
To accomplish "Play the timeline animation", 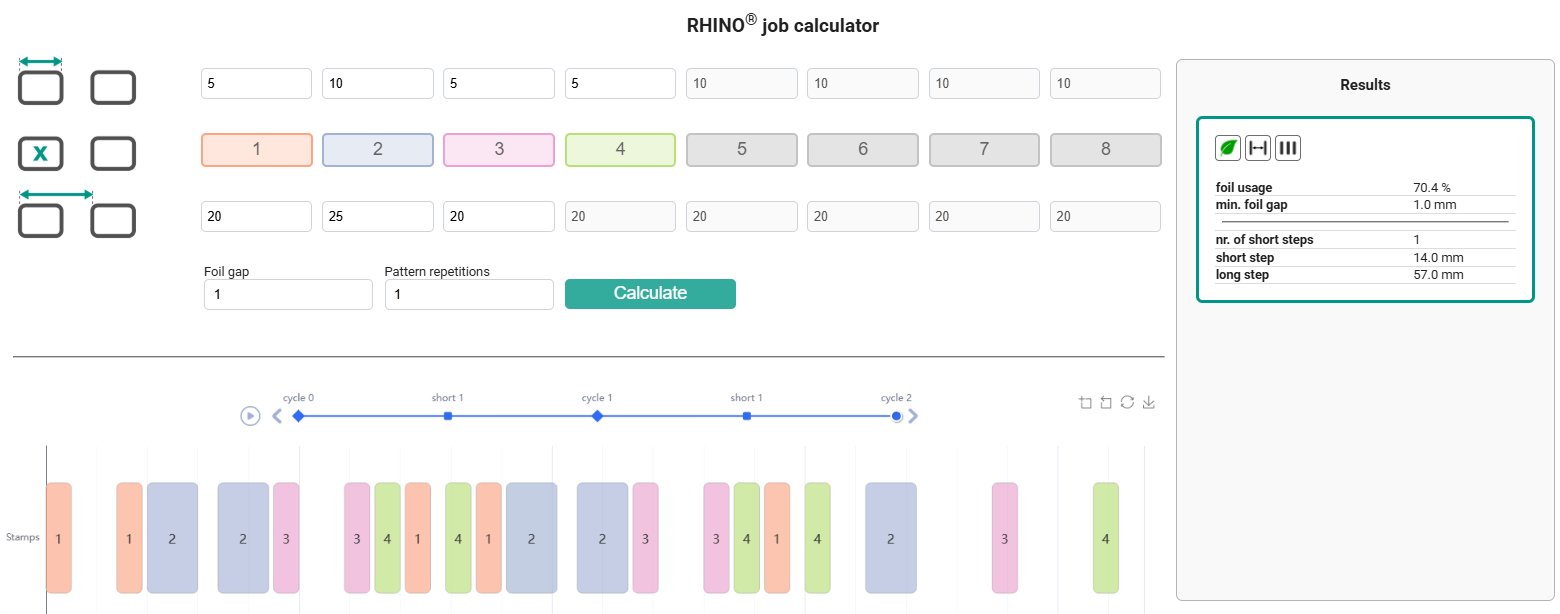I will coord(250,415).
